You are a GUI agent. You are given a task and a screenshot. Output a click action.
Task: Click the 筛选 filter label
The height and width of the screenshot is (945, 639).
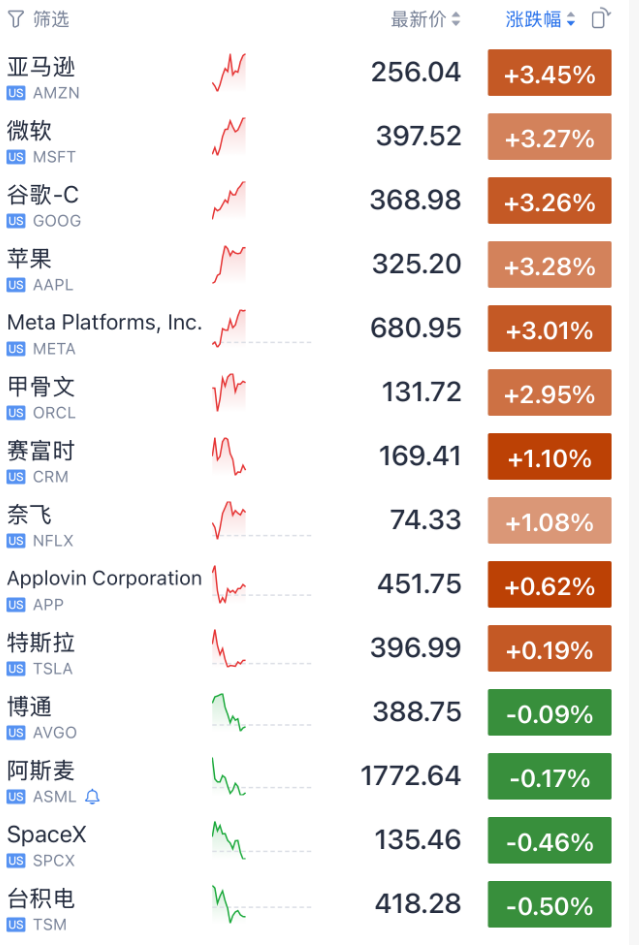point(51,19)
